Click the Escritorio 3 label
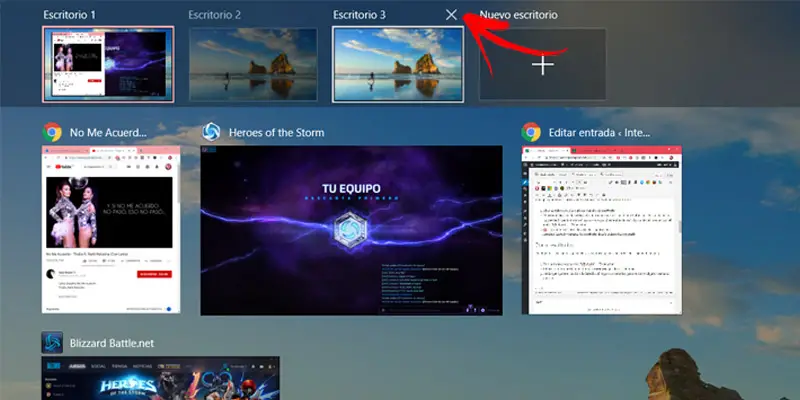 (x=359, y=15)
